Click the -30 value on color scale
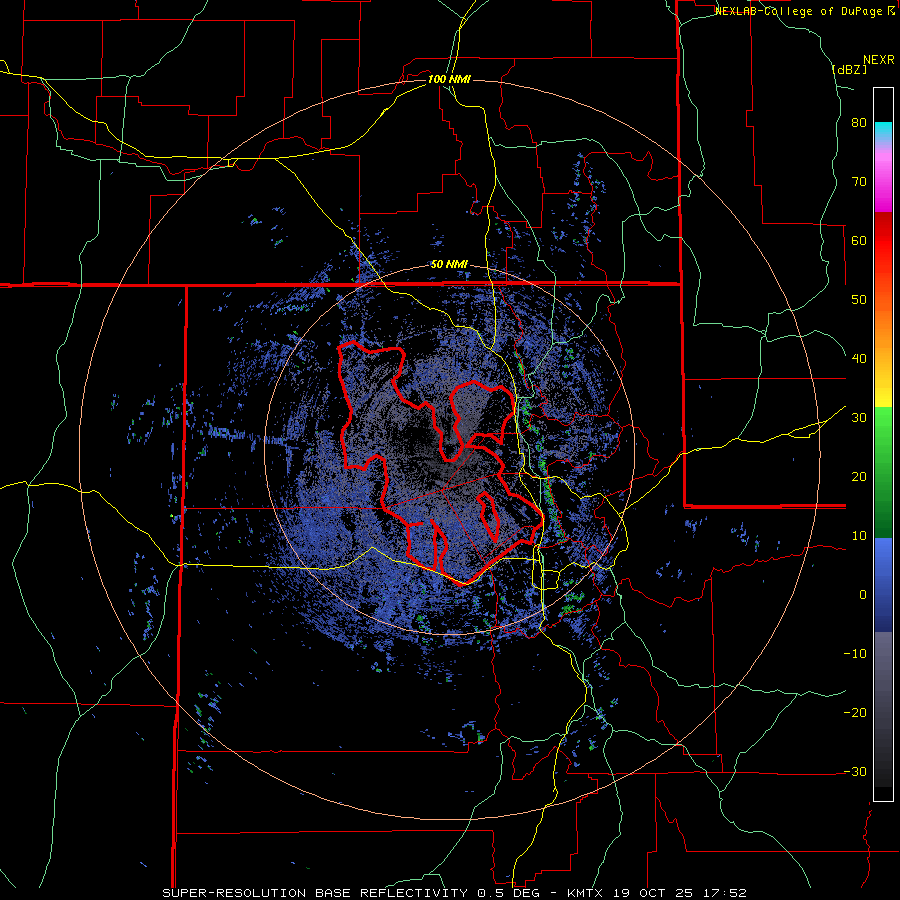This screenshot has width=900, height=900. 855,772
